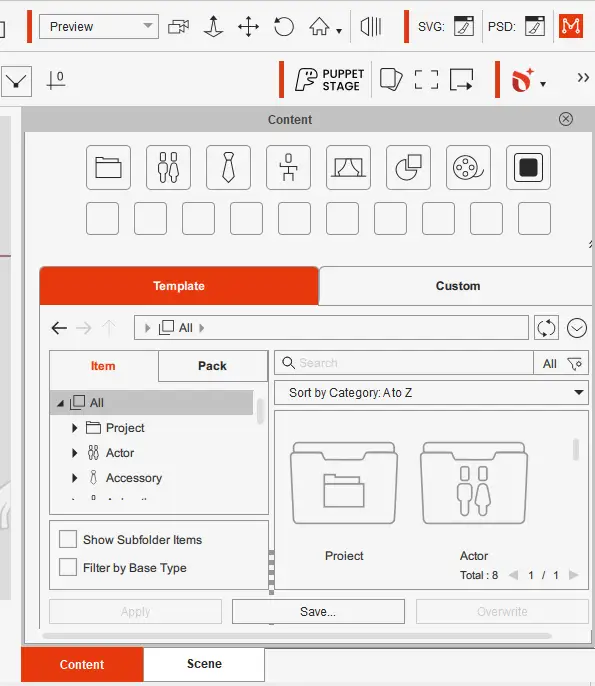Switch to the Pack tab

click(x=213, y=366)
